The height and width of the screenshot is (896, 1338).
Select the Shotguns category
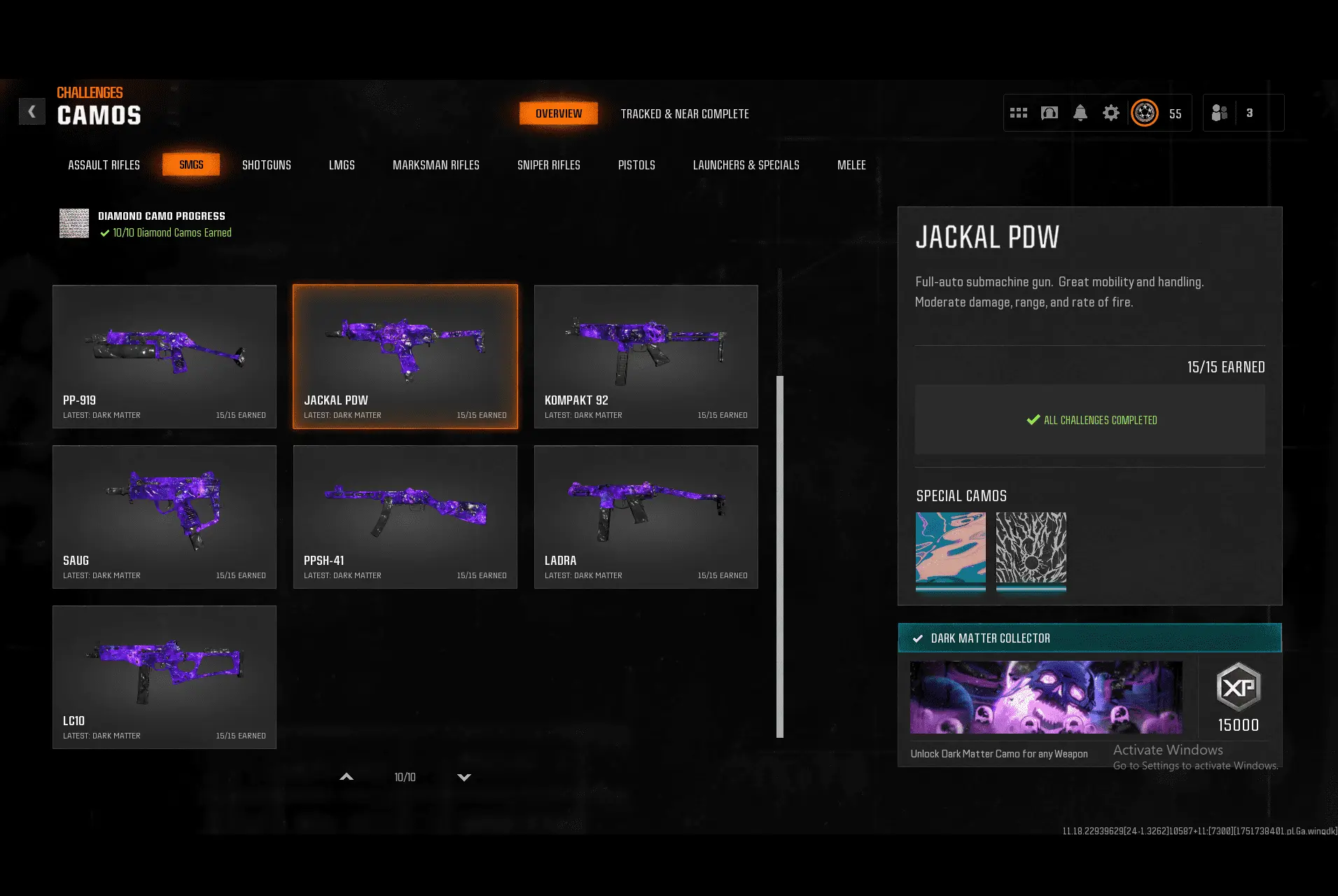tap(267, 165)
